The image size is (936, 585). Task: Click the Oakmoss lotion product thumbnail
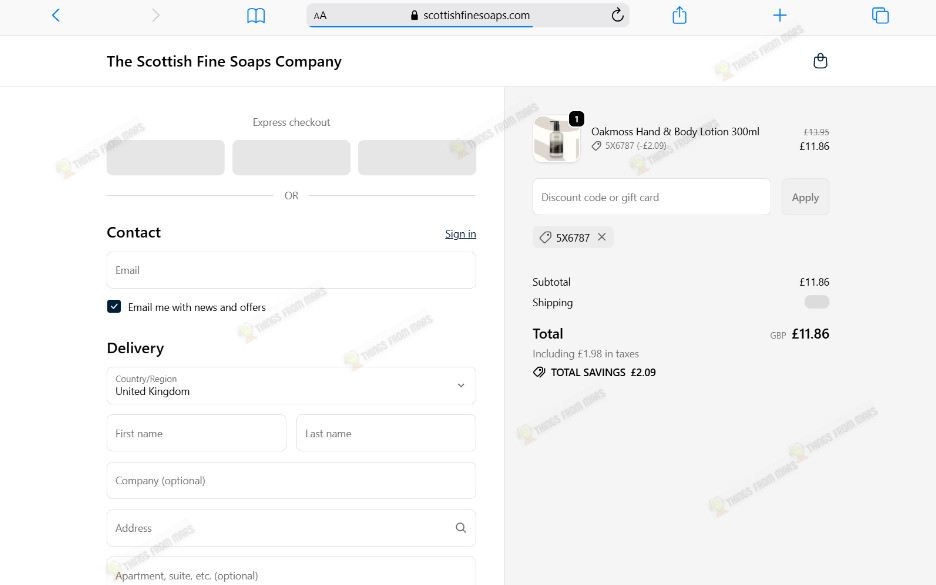[x=556, y=139]
